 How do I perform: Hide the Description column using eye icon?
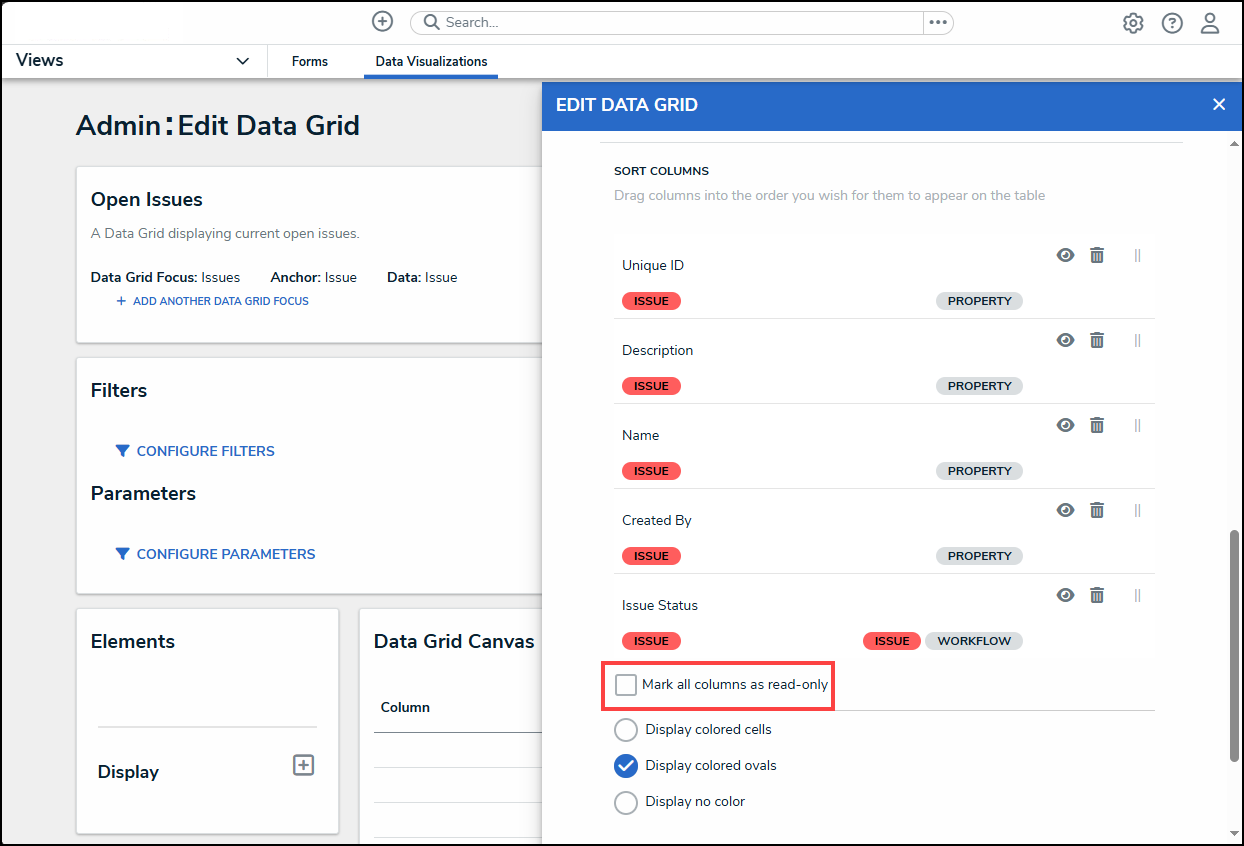[x=1066, y=340]
